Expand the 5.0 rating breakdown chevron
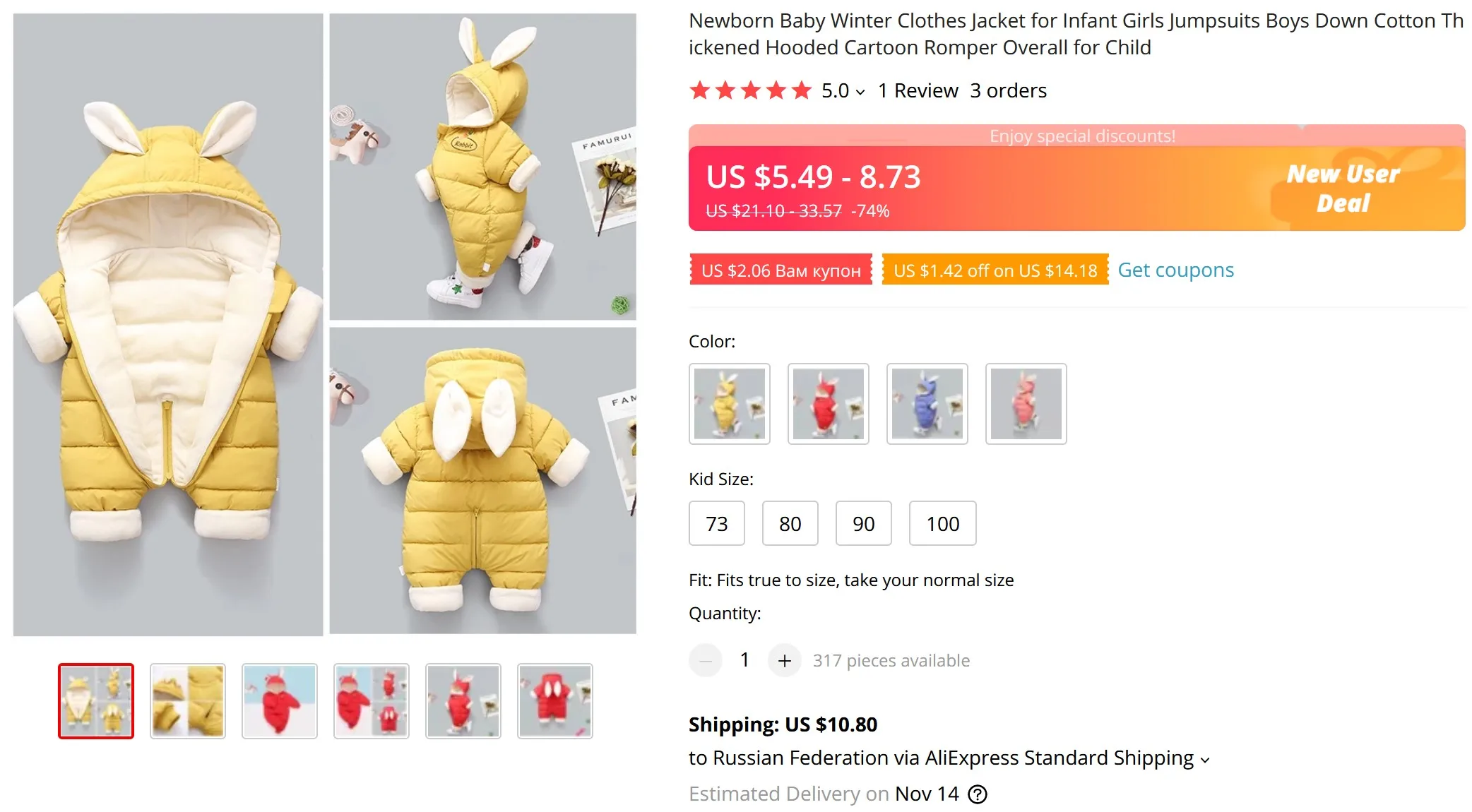 pos(860,92)
